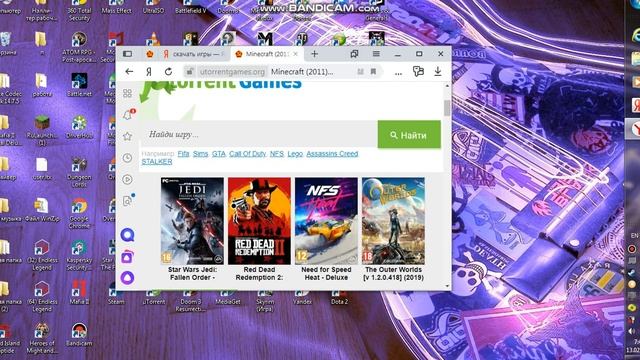Launch Alice assistant at the sidebar bottom

(x=127, y=278)
